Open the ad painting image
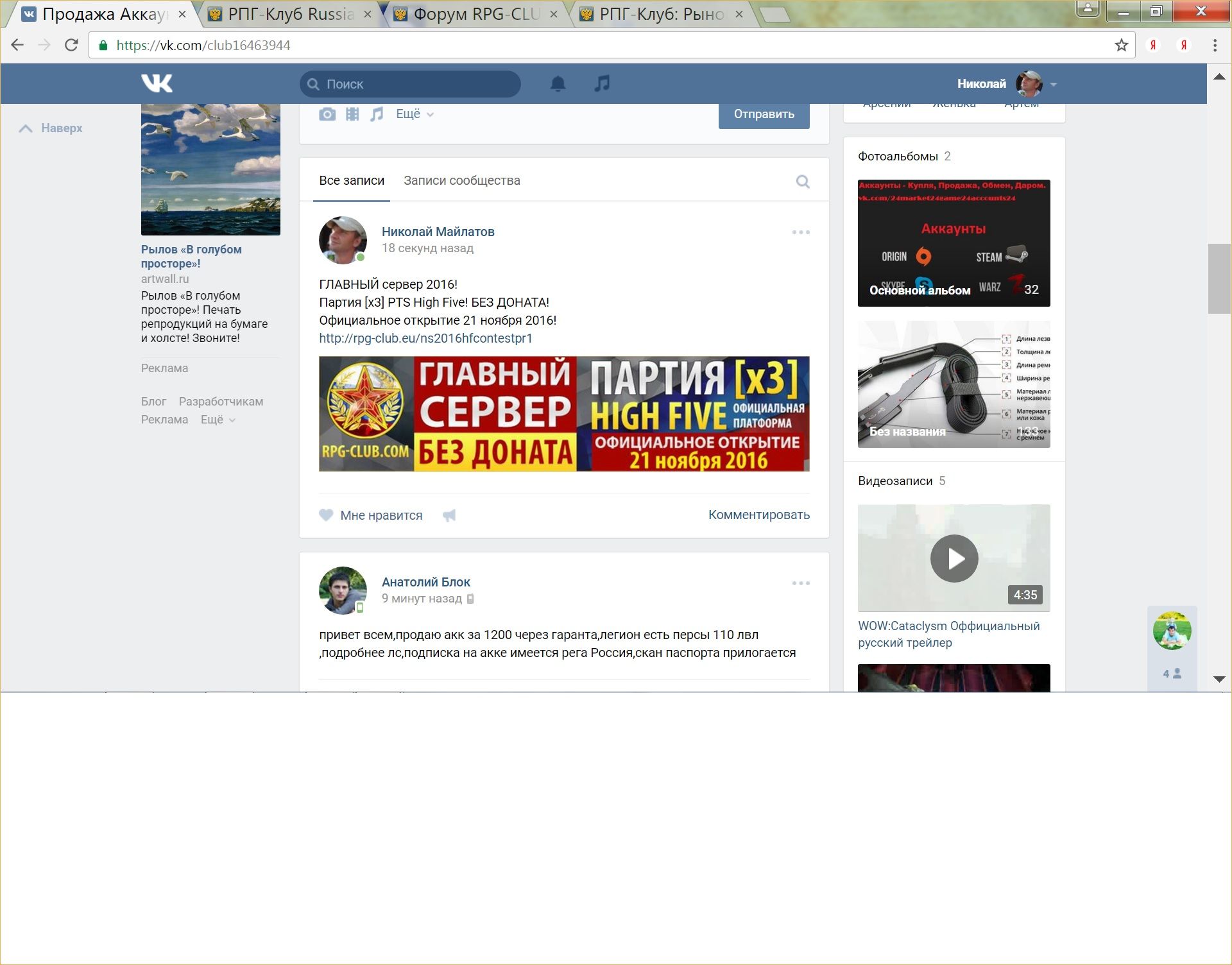Viewport: 1232px width, 965px height. (x=210, y=169)
